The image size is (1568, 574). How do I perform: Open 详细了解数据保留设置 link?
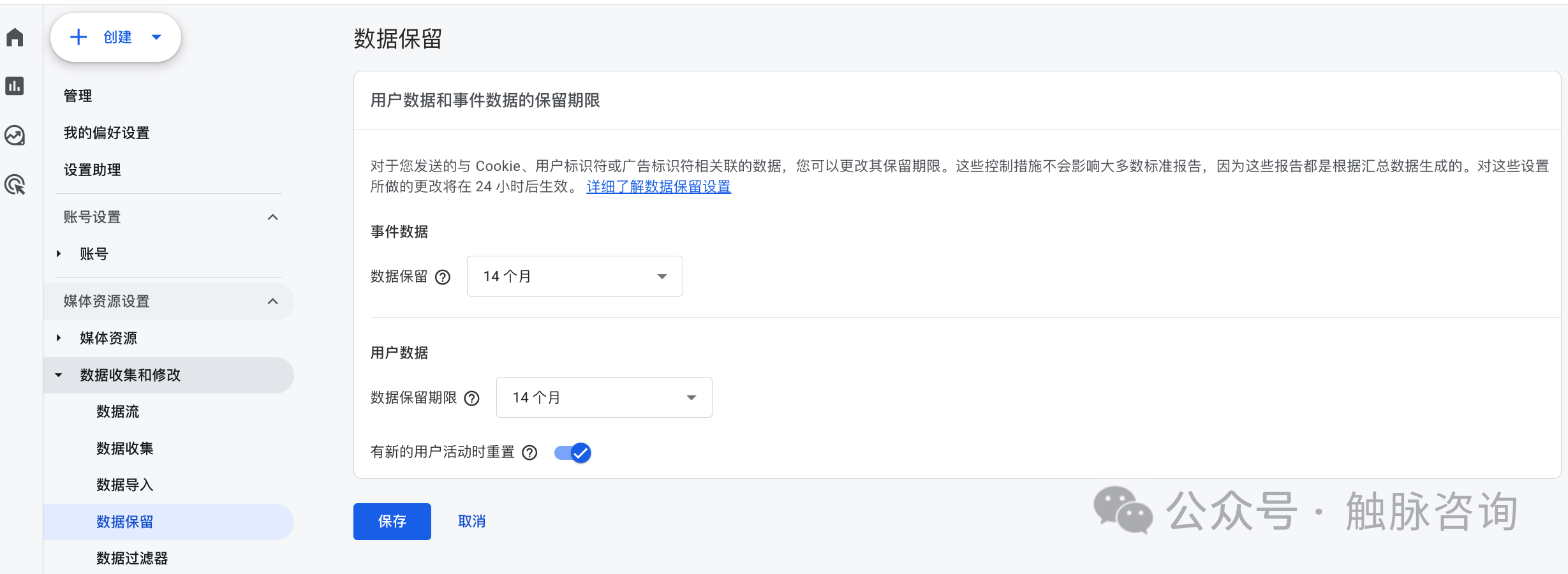pos(658,186)
